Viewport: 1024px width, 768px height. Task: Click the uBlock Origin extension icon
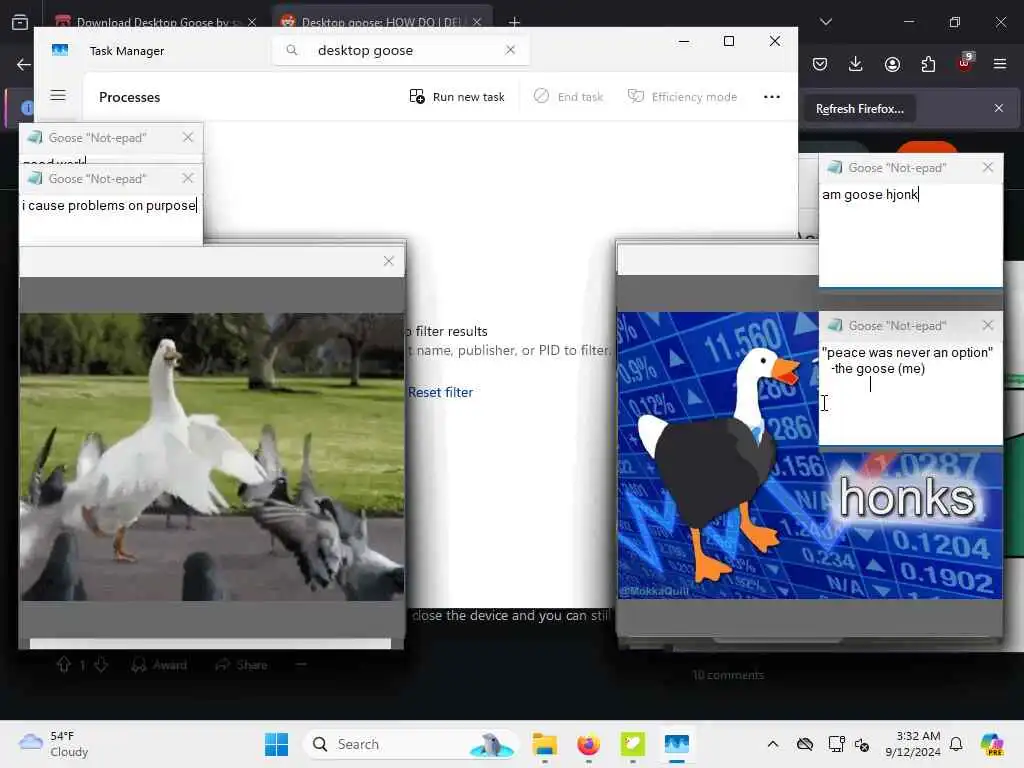coord(965,63)
